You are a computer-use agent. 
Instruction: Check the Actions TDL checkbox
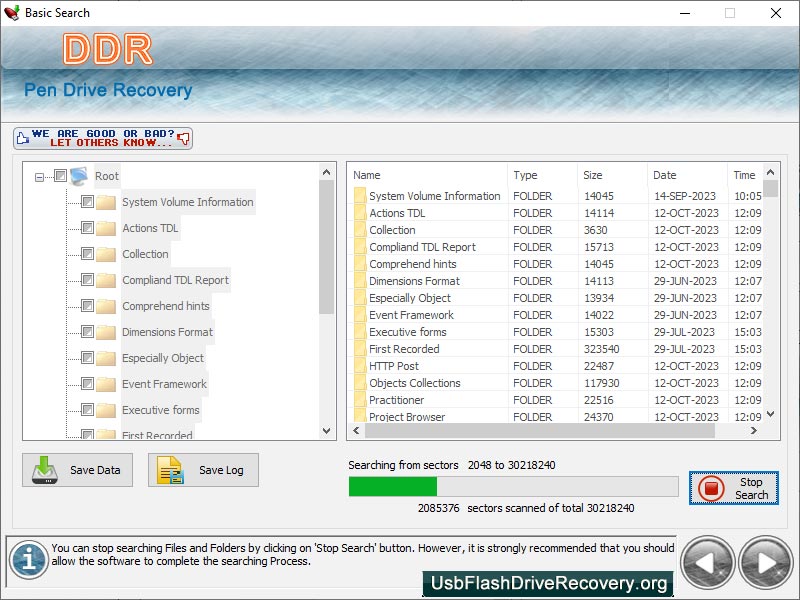87,228
